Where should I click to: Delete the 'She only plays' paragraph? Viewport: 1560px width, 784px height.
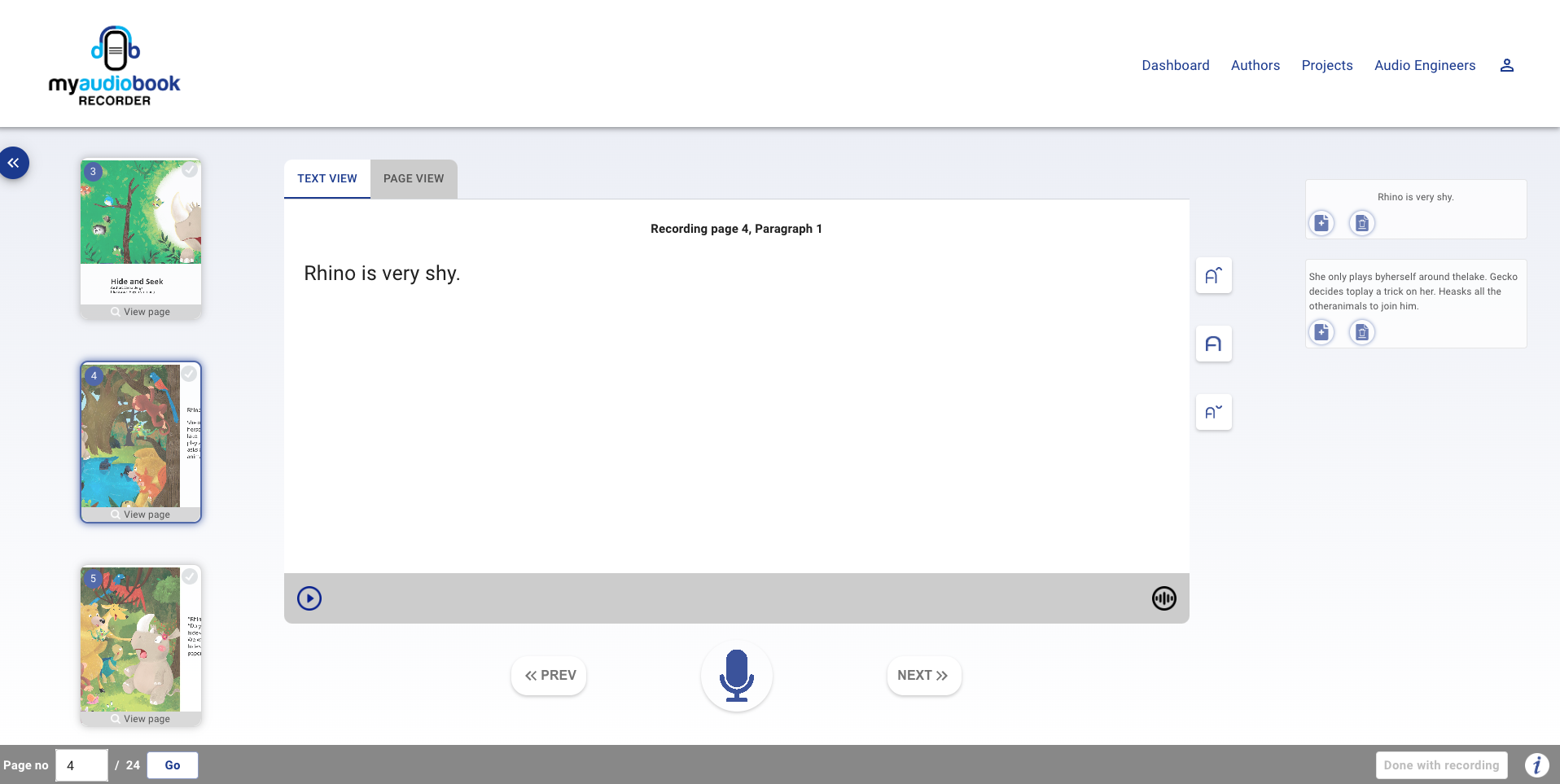click(x=1362, y=331)
